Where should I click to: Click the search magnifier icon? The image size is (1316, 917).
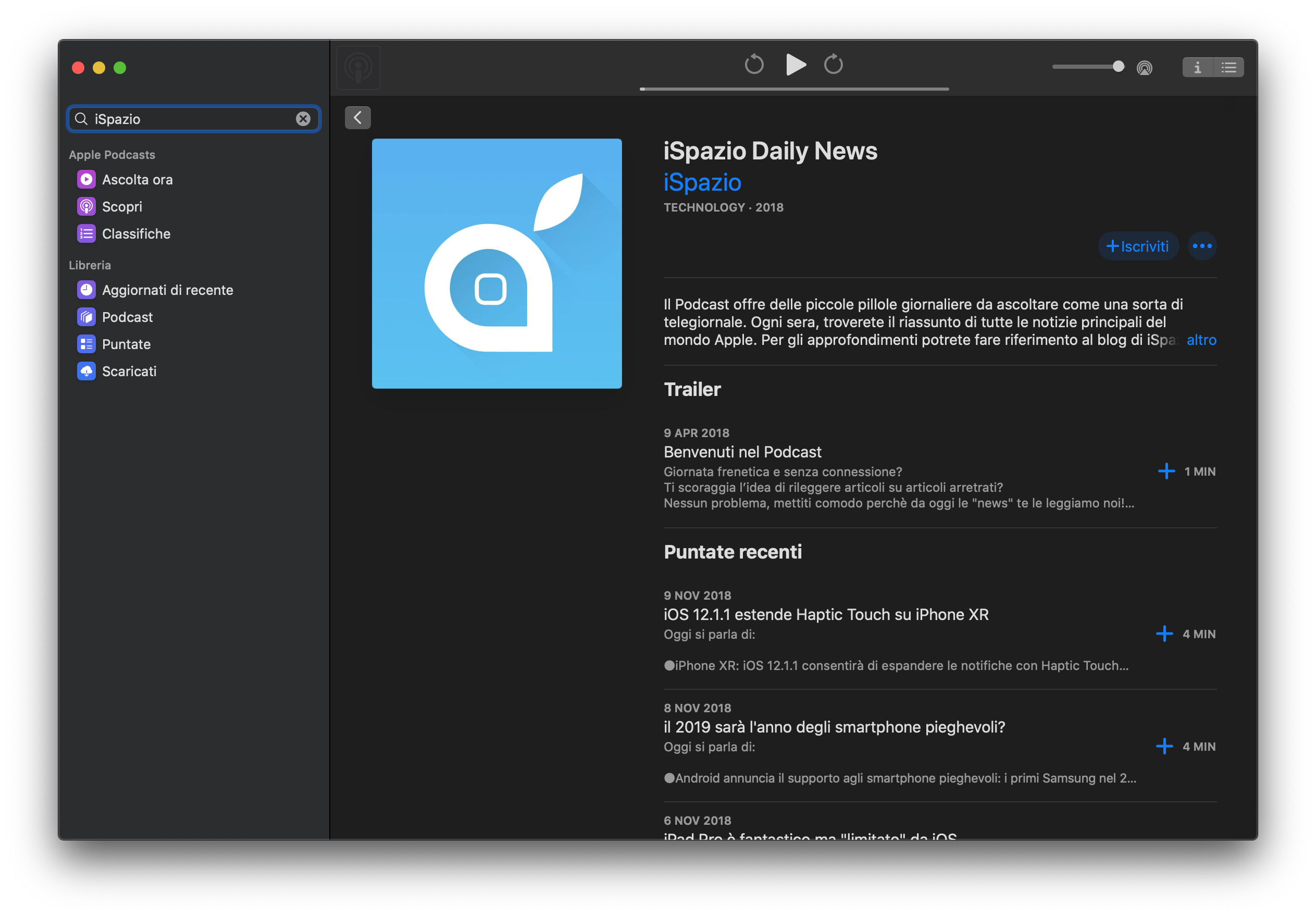coord(81,119)
